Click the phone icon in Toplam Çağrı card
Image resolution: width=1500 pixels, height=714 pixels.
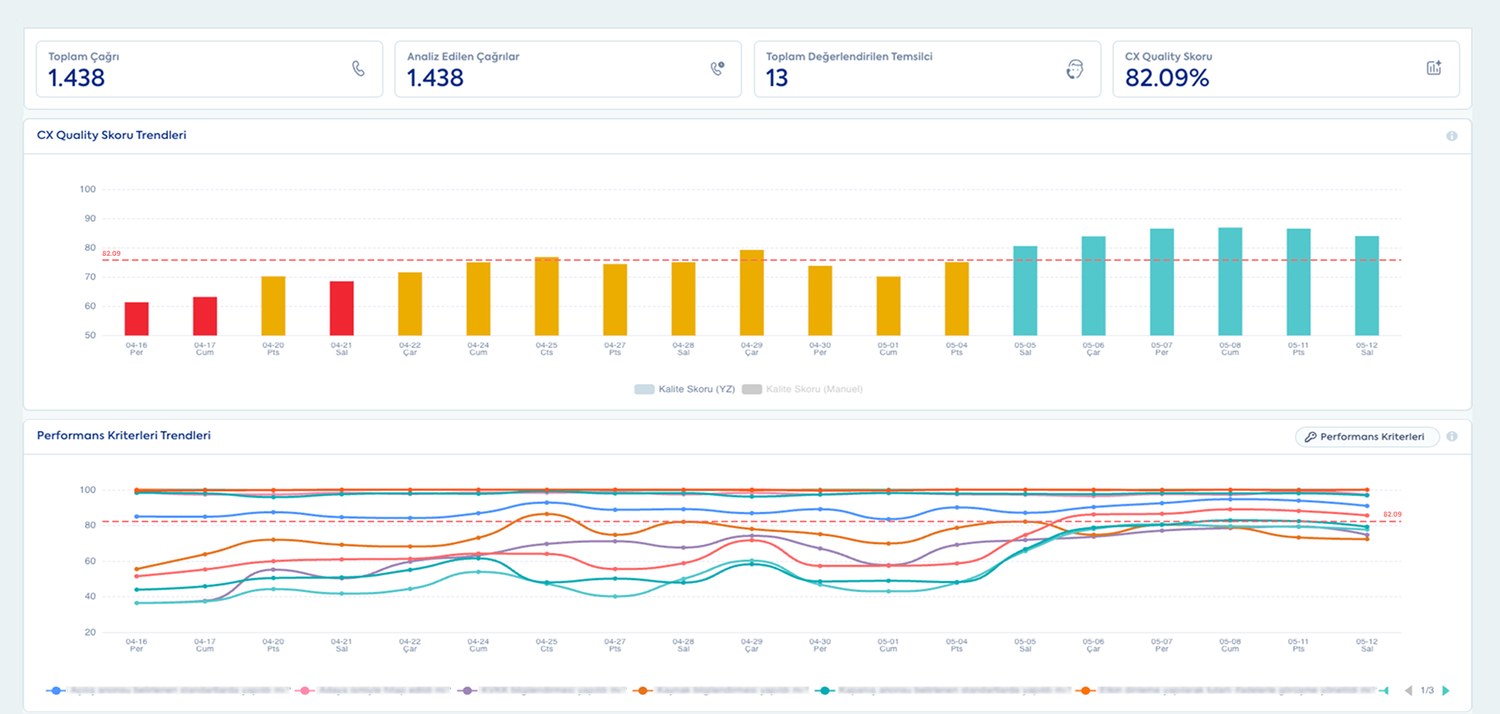point(359,68)
